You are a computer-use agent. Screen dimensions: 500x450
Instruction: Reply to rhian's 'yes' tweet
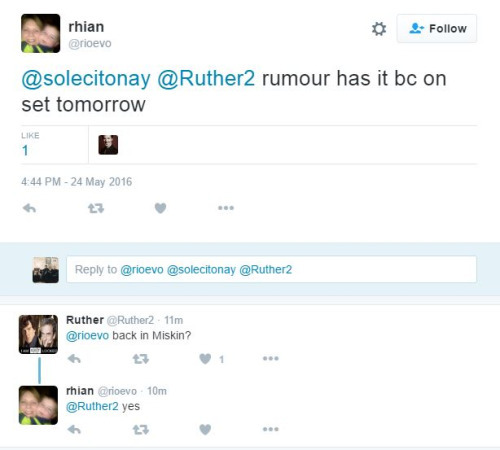(x=74, y=430)
